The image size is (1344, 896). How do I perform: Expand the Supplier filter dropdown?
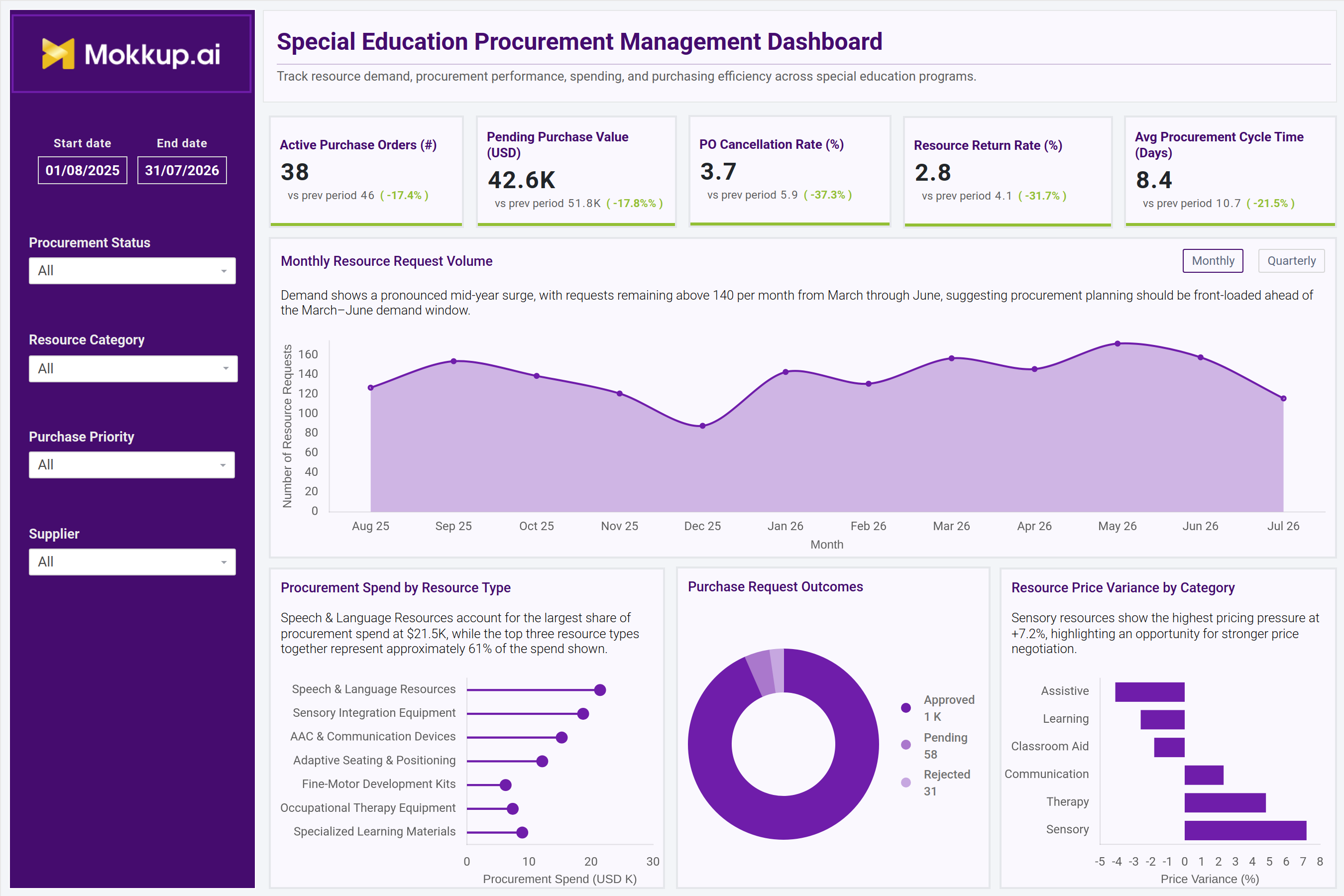(132, 561)
